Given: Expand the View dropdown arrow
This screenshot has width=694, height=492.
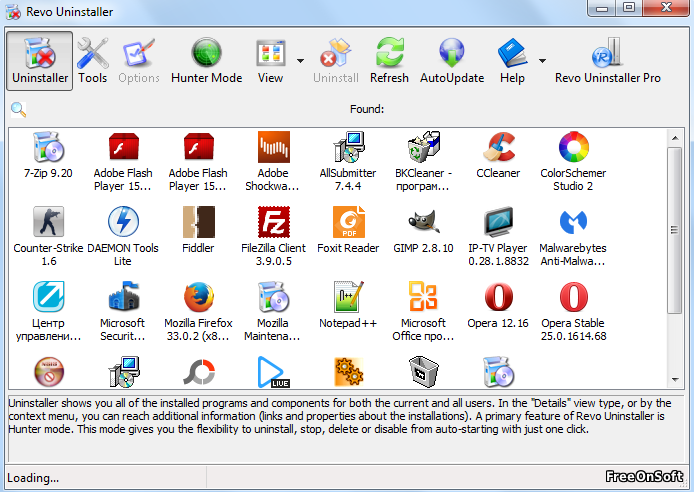Looking at the screenshot, I should coord(301,61).
